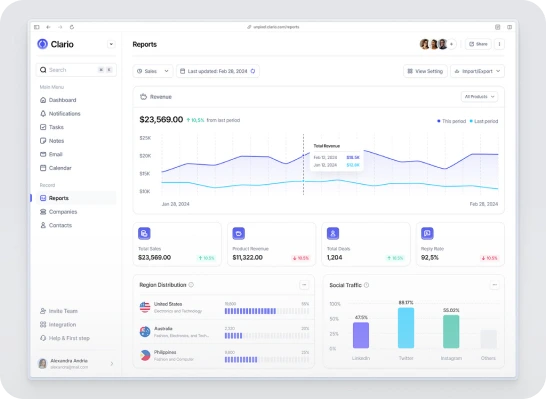The image size is (546, 399).
Task: Click the Tasks checkbox icon
Action: [43, 127]
